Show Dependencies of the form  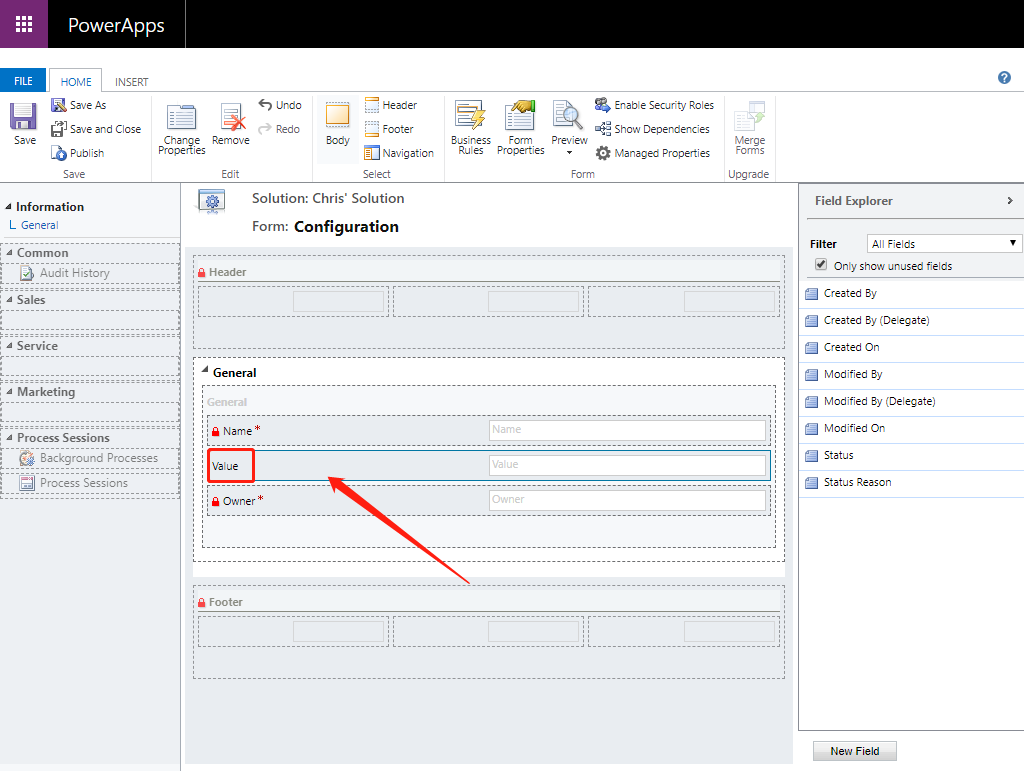(652, 129)
